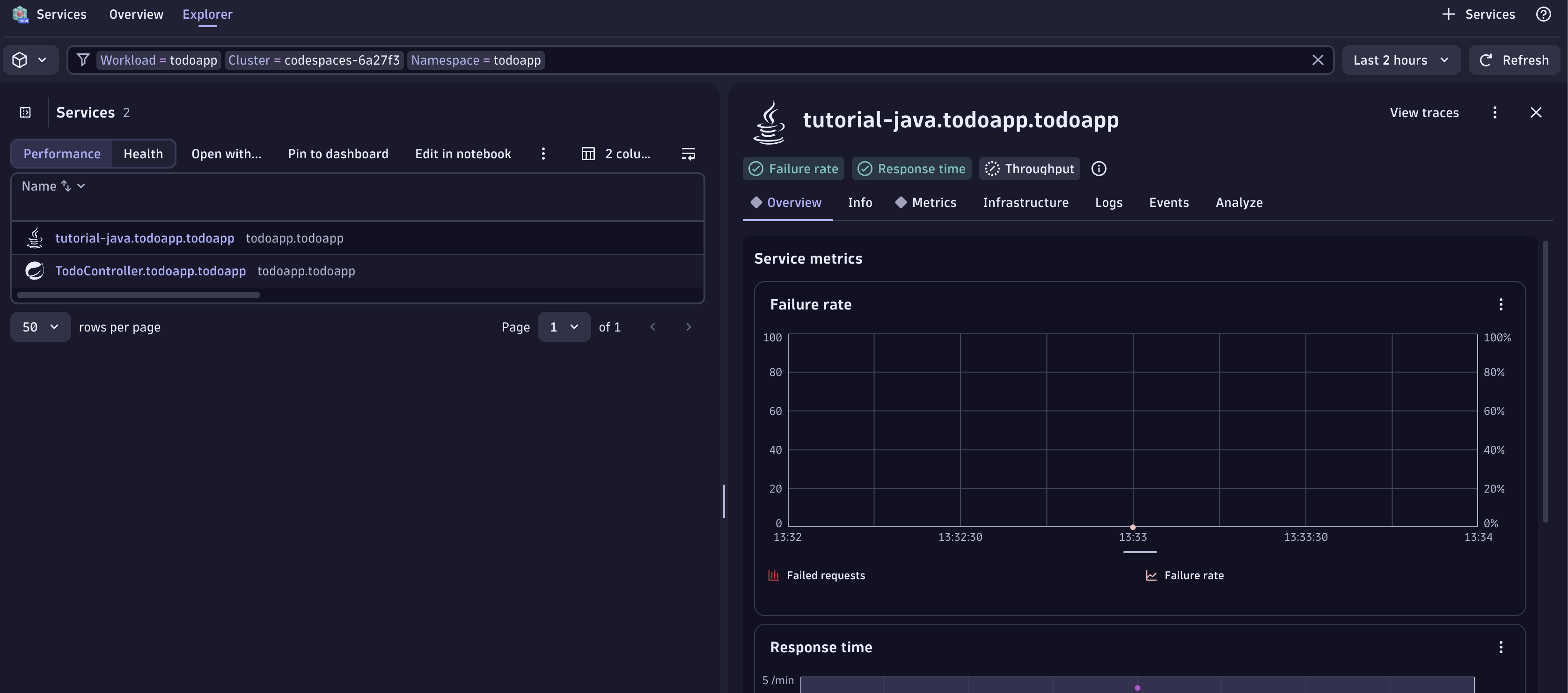Toggle line wrap icon in table toolbar

point(688,154)
